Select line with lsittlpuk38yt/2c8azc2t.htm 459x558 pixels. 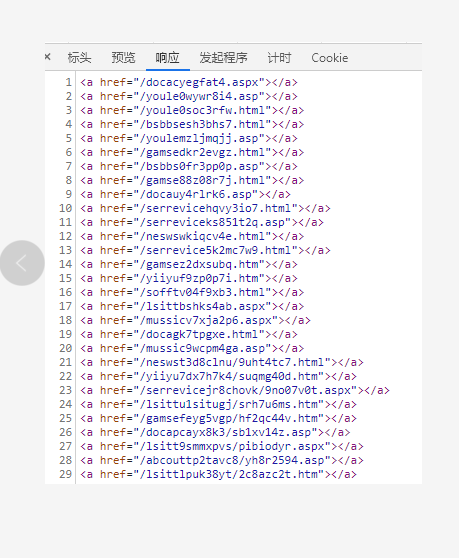tap(218, 474)
